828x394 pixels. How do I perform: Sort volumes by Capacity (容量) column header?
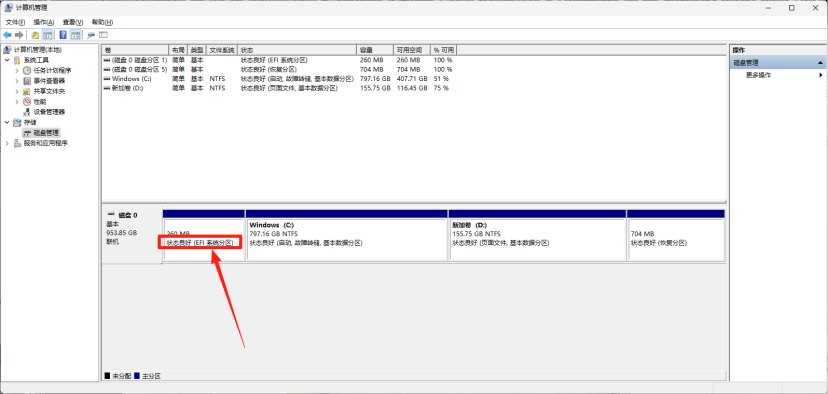click(375, 50)
